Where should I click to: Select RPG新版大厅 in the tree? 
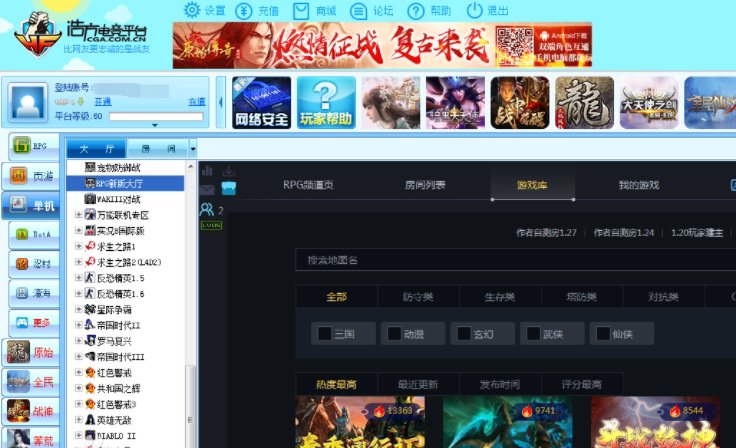tap(125, 183)
